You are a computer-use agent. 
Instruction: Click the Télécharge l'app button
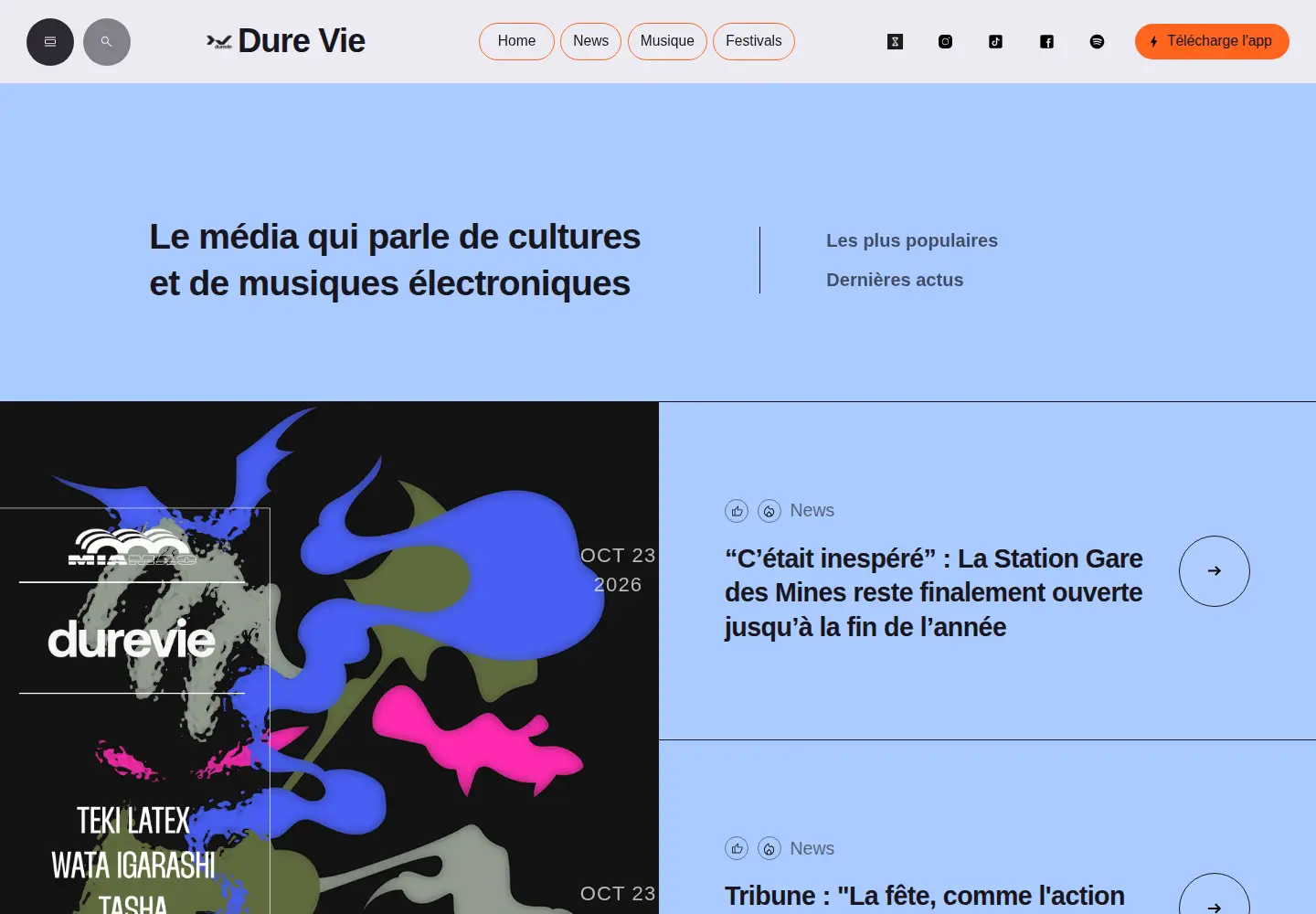[x=1212, y=41]
